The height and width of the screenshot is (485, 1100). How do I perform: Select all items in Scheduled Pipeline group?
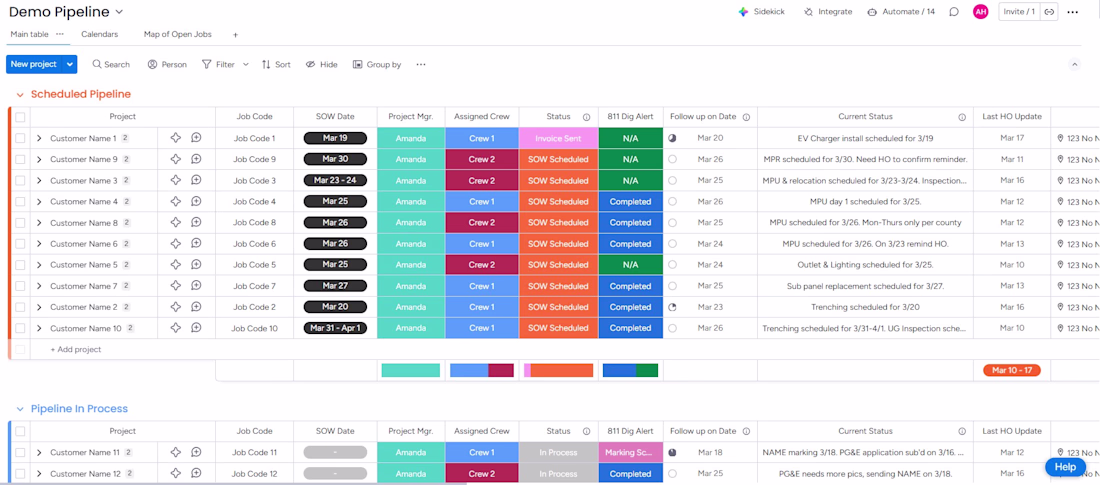tap(20, 117)
